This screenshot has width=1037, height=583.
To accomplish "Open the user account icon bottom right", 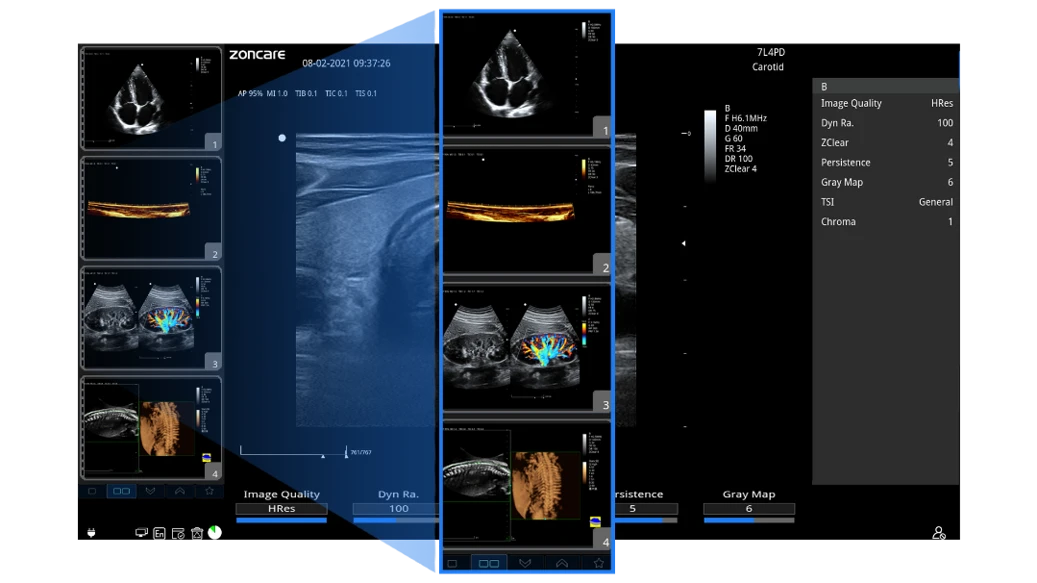I will (938, 533).
